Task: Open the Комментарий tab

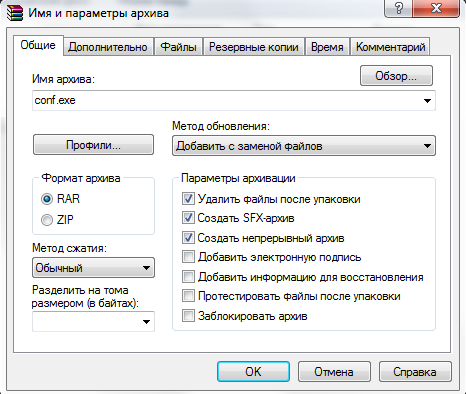Action: [x=390, y=47]
